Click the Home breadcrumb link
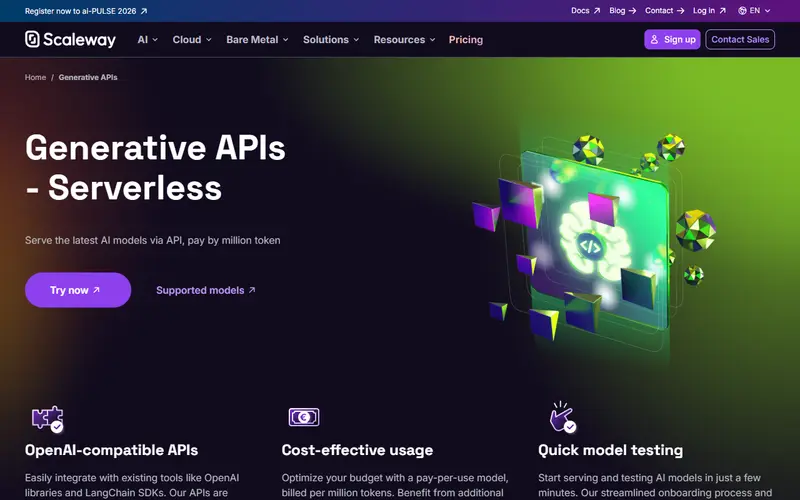800x500 pixels. 35,77
